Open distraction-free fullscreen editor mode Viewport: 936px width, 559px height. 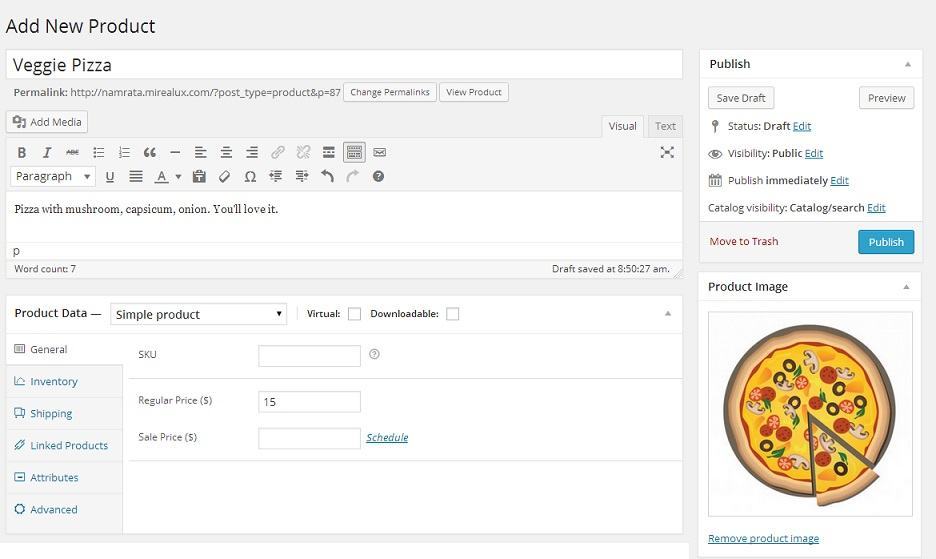pyautogui.click(x=667, y=152)
